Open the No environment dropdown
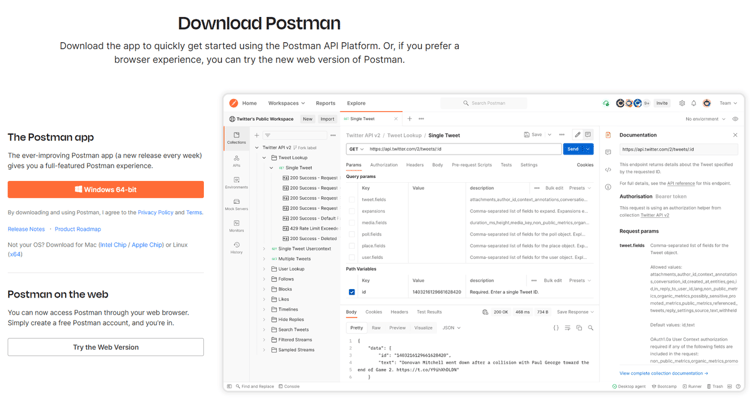The height and width of the screenshot is (400, 750). 706,119
